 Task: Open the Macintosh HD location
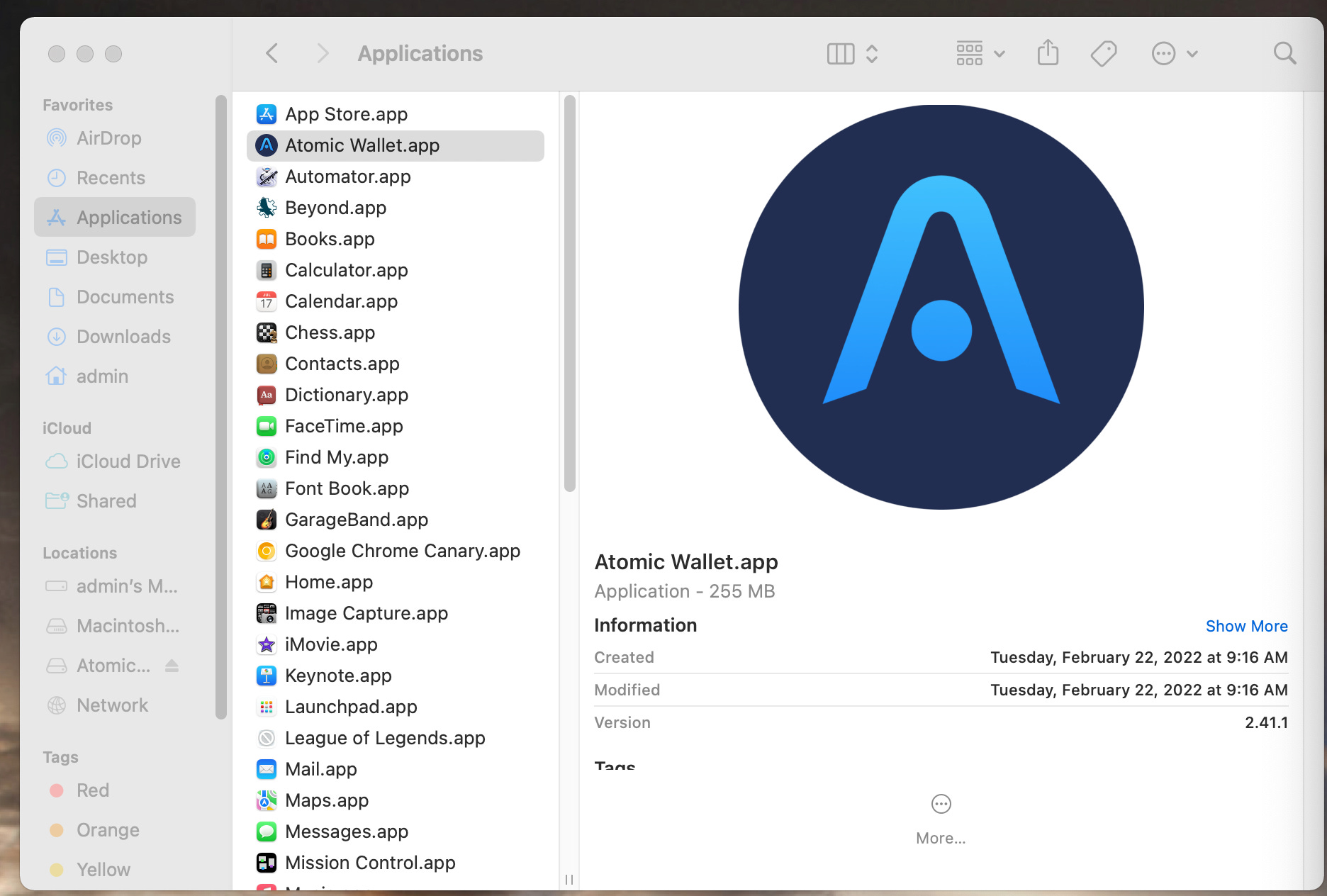(x=113, y=626)
